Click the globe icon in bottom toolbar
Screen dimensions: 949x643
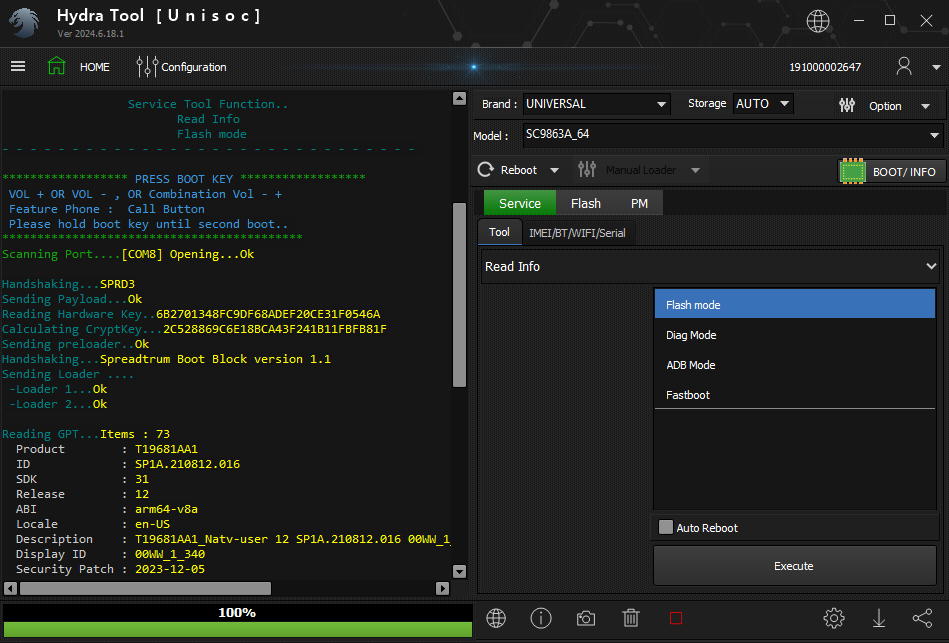(496, 618)
